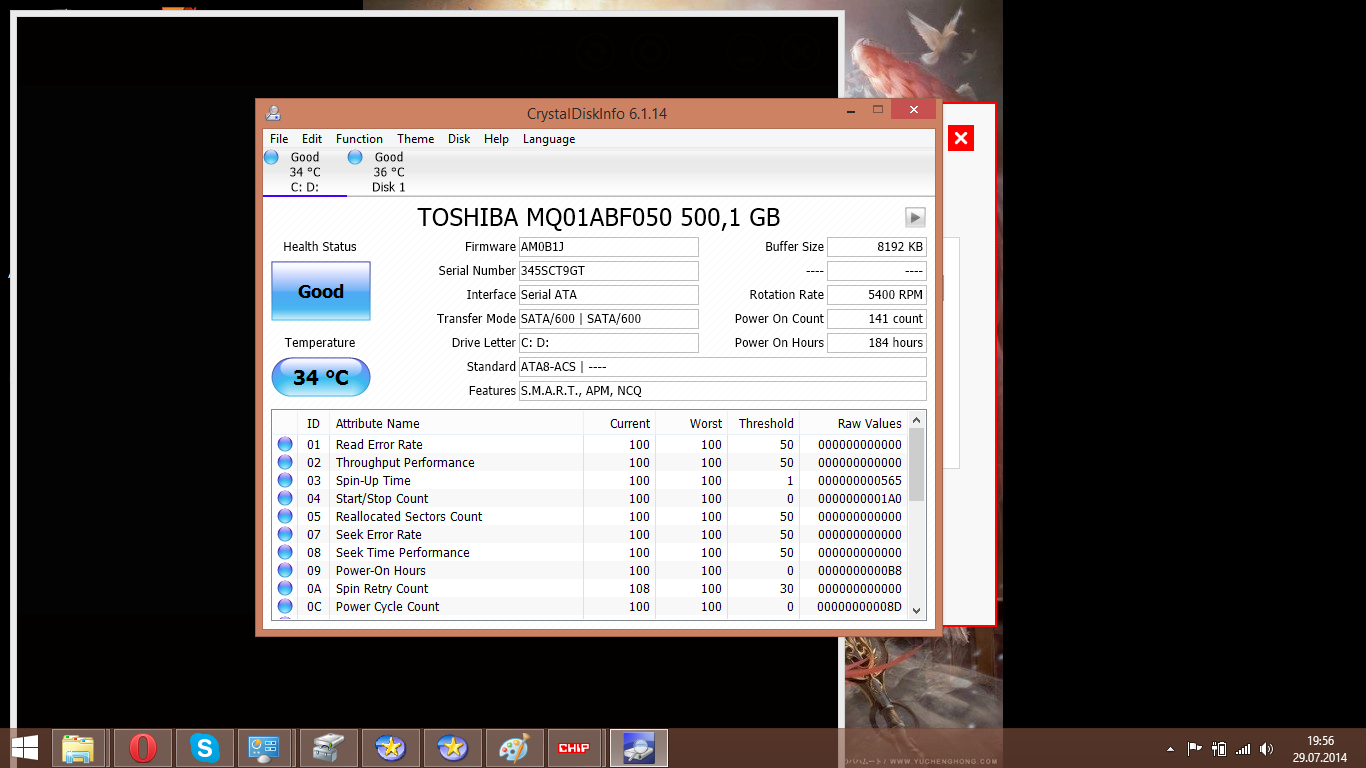The image size is (1366, 768).
Task: Select the Reallocated Sectors Count row name
Action: pos(409,516)
